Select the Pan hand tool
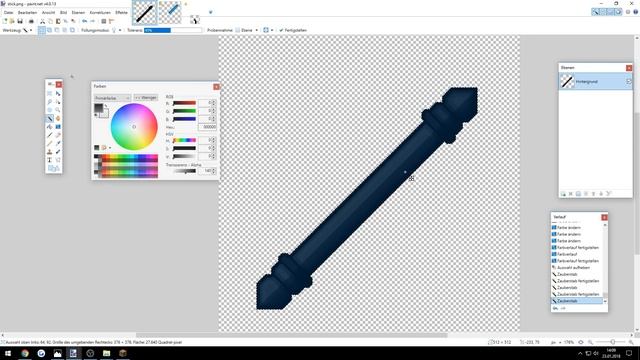640x360 pixels. point(58,118)
